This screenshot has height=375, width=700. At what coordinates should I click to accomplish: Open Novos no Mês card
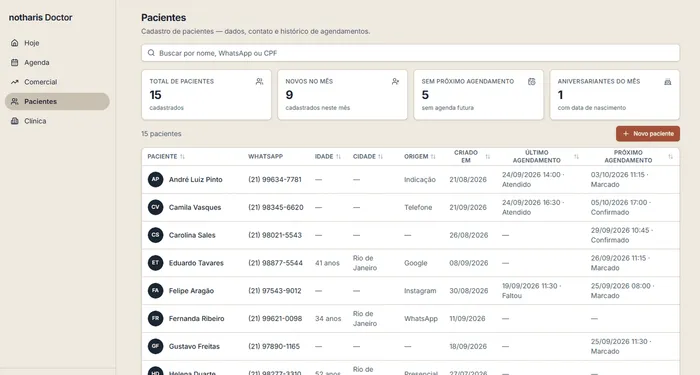pos(342,95)
